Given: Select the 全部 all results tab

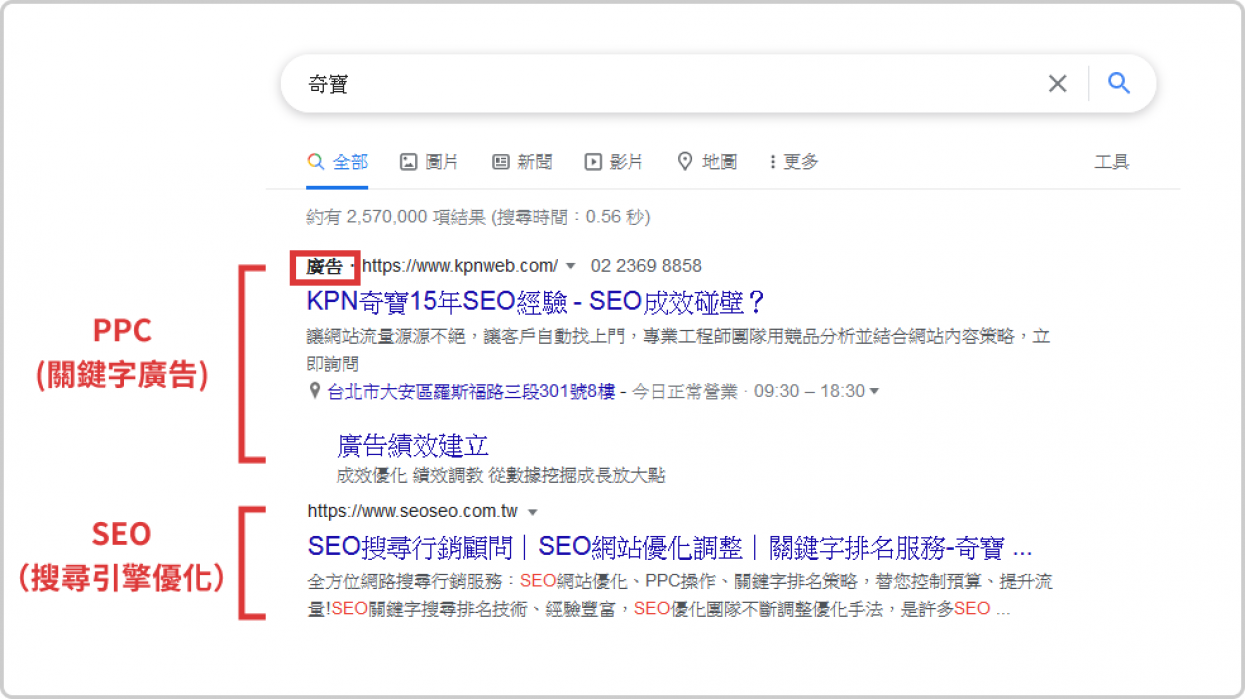Looking at the screenshot, I should [x=338, y=162].
